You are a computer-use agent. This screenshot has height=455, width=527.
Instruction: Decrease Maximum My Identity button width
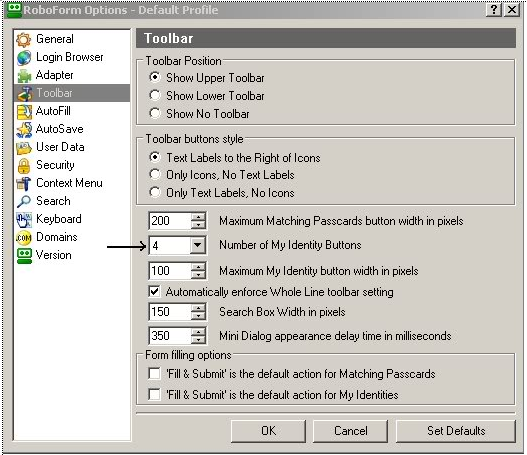tap(198, 275)
